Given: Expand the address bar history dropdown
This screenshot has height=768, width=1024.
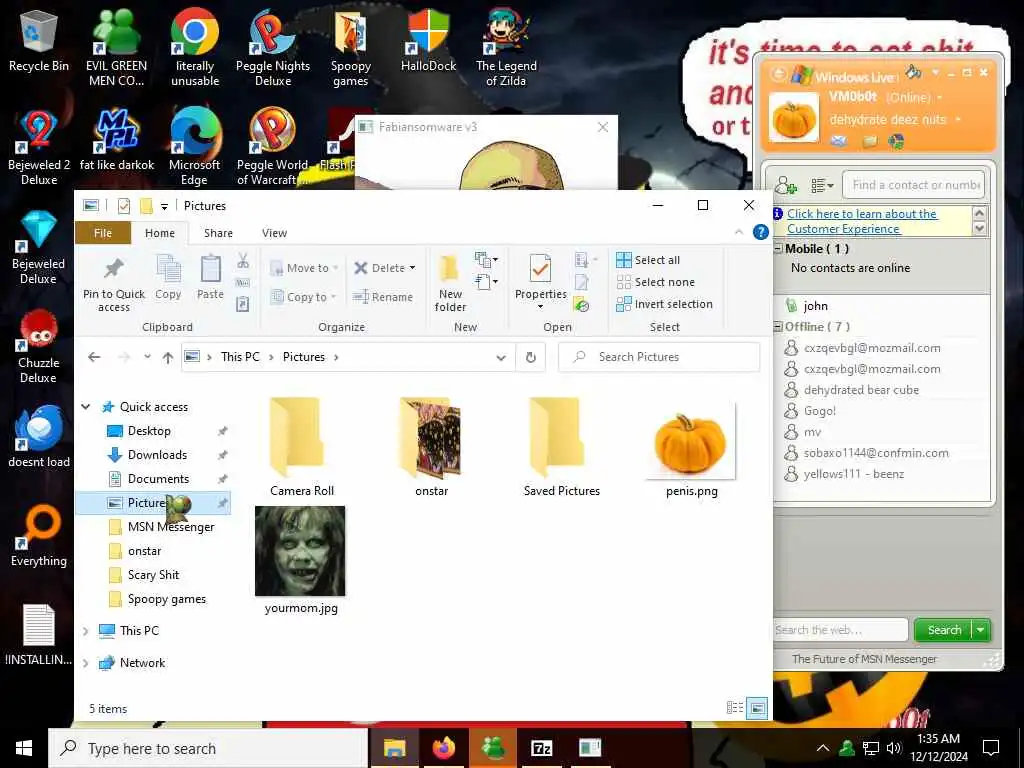Looking at the screenshot, I should [501, 357].
